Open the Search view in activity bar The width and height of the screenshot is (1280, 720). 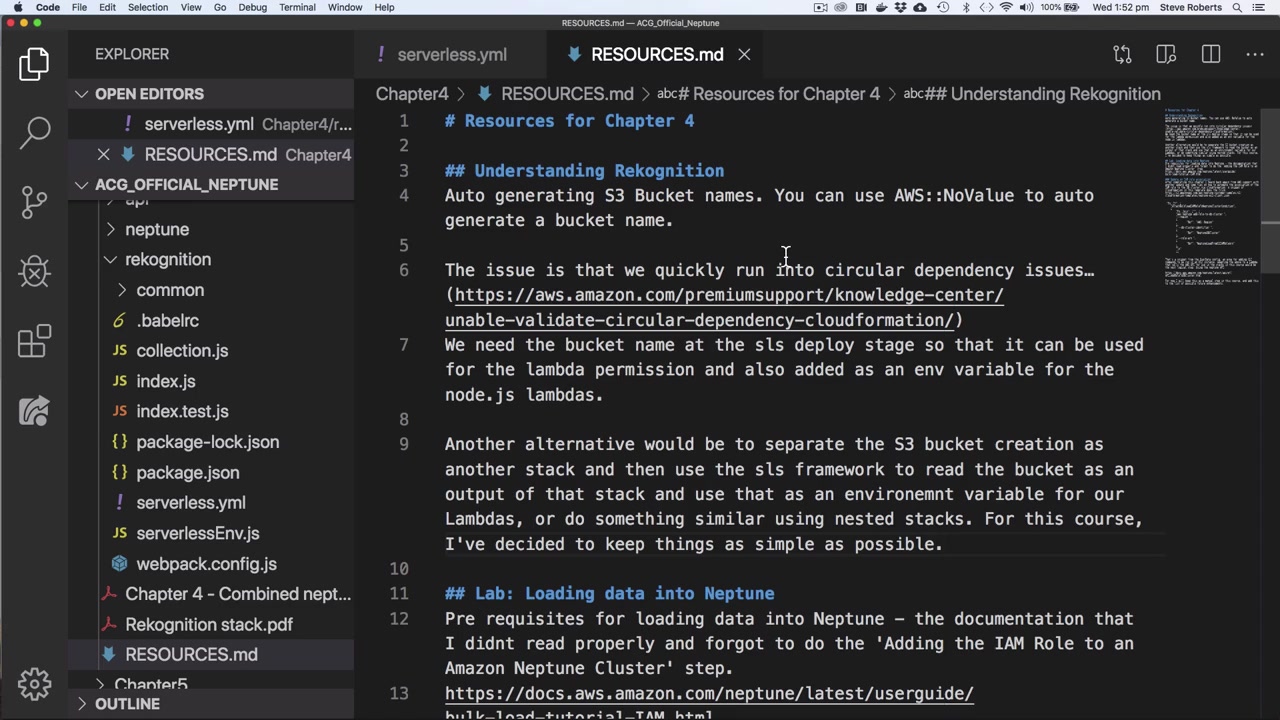coord(34,132)
